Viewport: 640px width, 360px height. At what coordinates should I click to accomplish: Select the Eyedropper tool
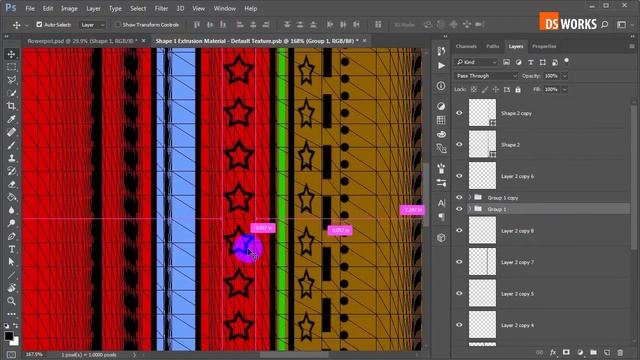point(11,119)
